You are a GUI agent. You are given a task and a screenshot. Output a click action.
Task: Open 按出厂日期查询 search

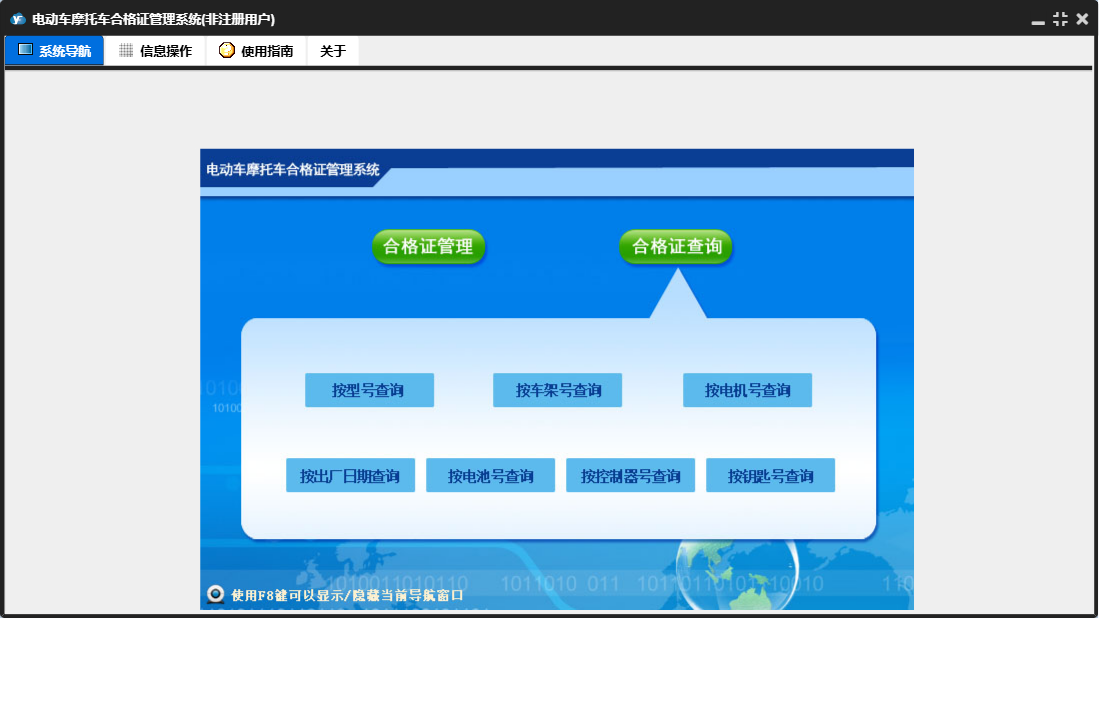coord(350,476)
